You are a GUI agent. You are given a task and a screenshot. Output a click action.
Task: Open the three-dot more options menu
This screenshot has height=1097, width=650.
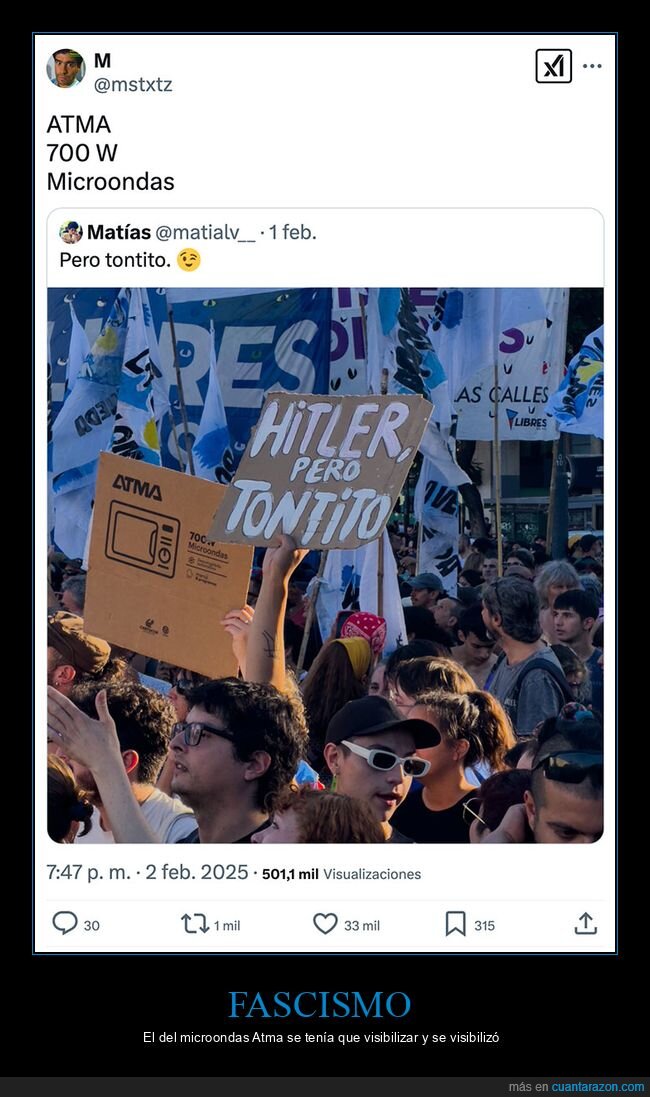592,66
